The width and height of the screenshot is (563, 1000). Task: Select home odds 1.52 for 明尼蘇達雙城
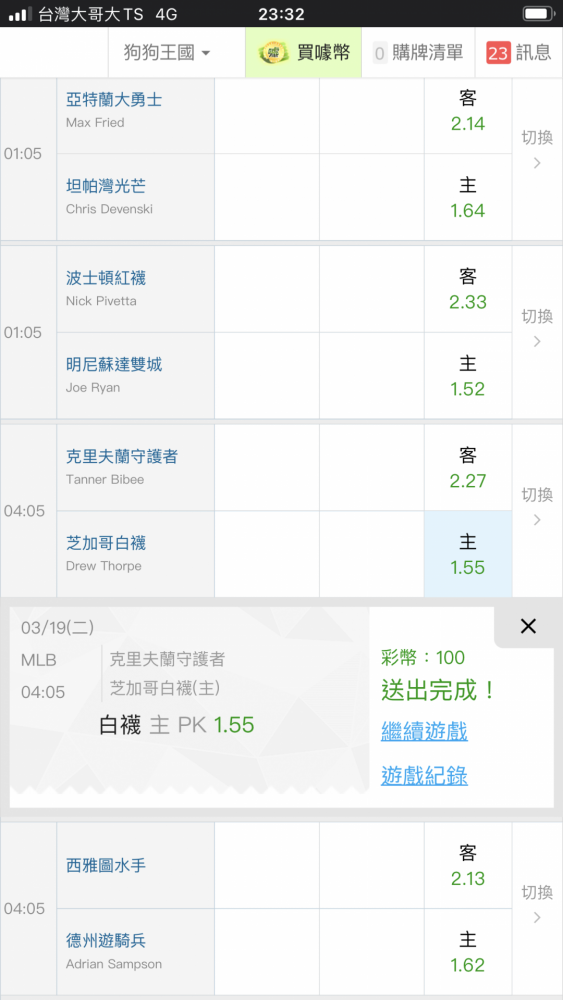coord(468,376)
